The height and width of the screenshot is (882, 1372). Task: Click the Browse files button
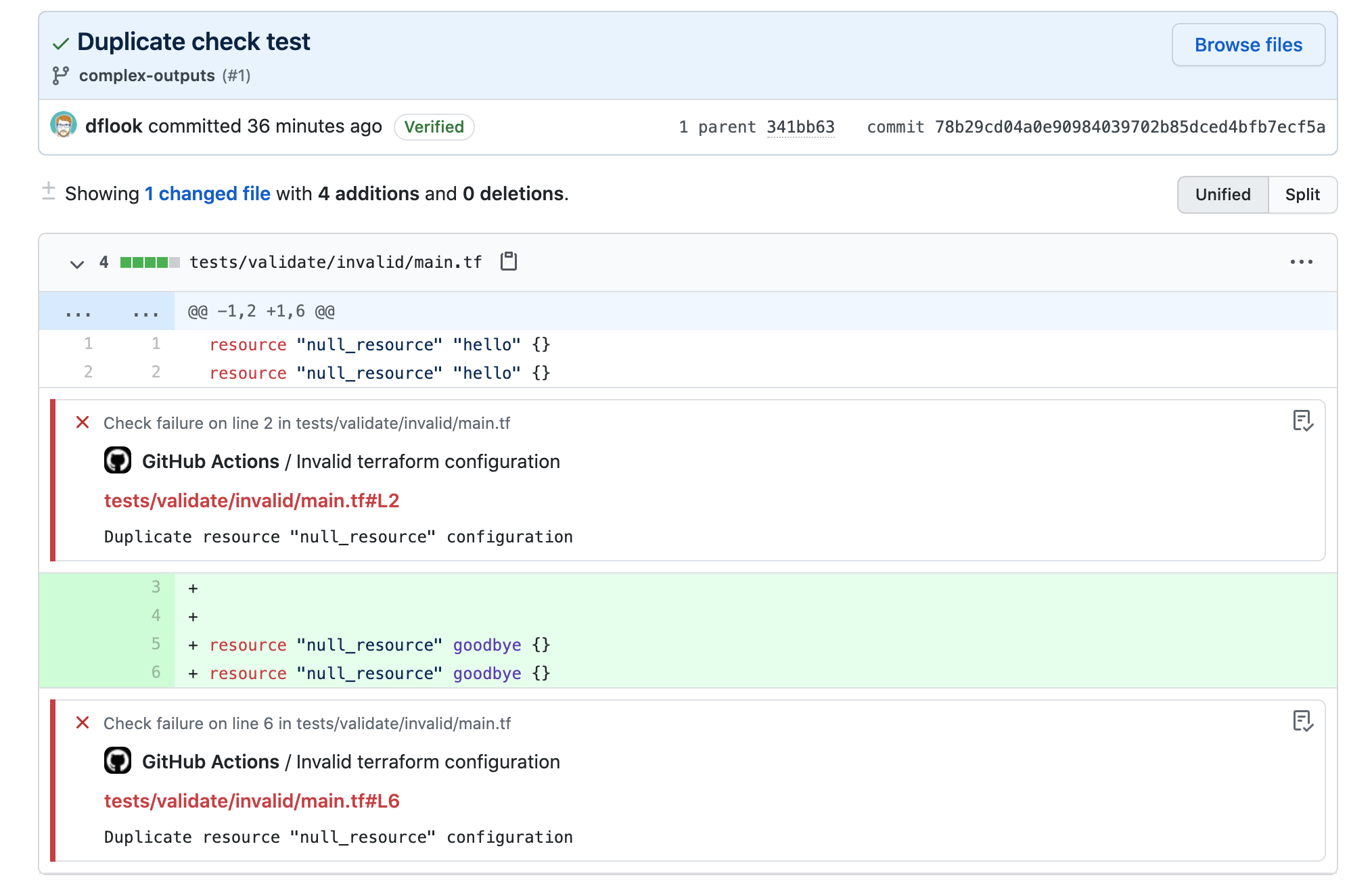(x=1248, y=45)
